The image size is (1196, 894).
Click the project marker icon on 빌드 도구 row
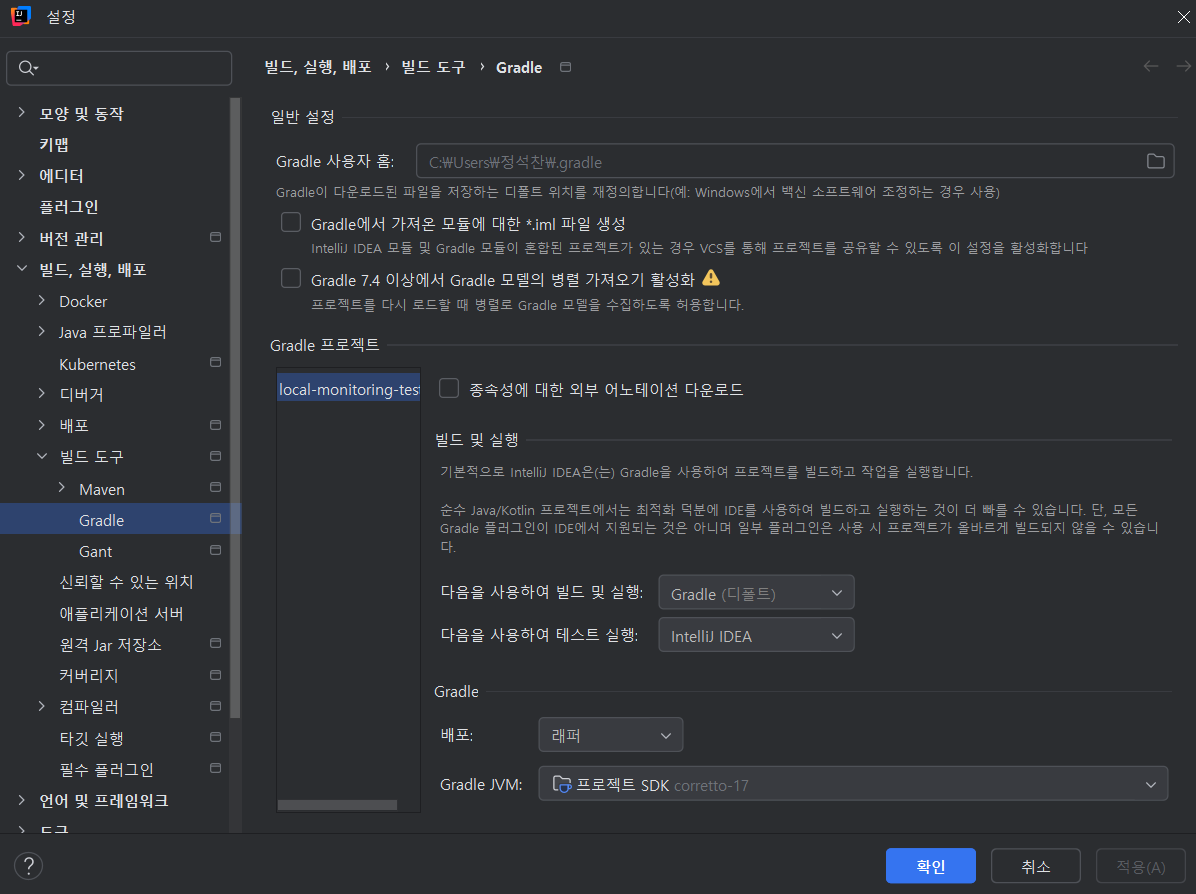click(215, 456)
